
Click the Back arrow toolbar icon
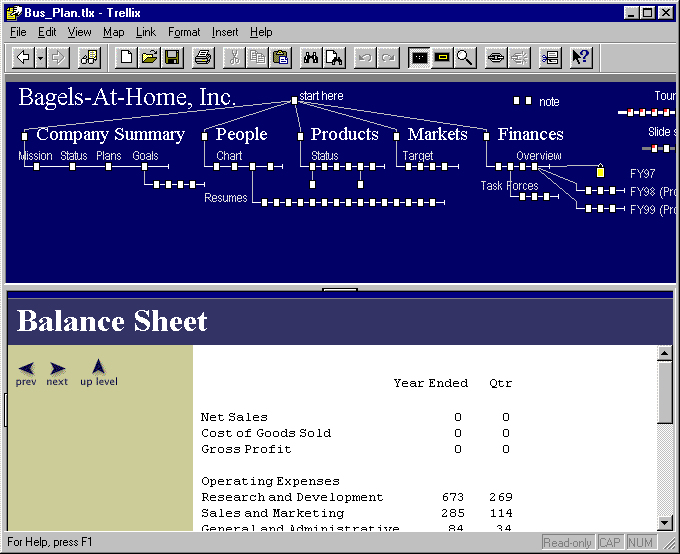[23, 58]
